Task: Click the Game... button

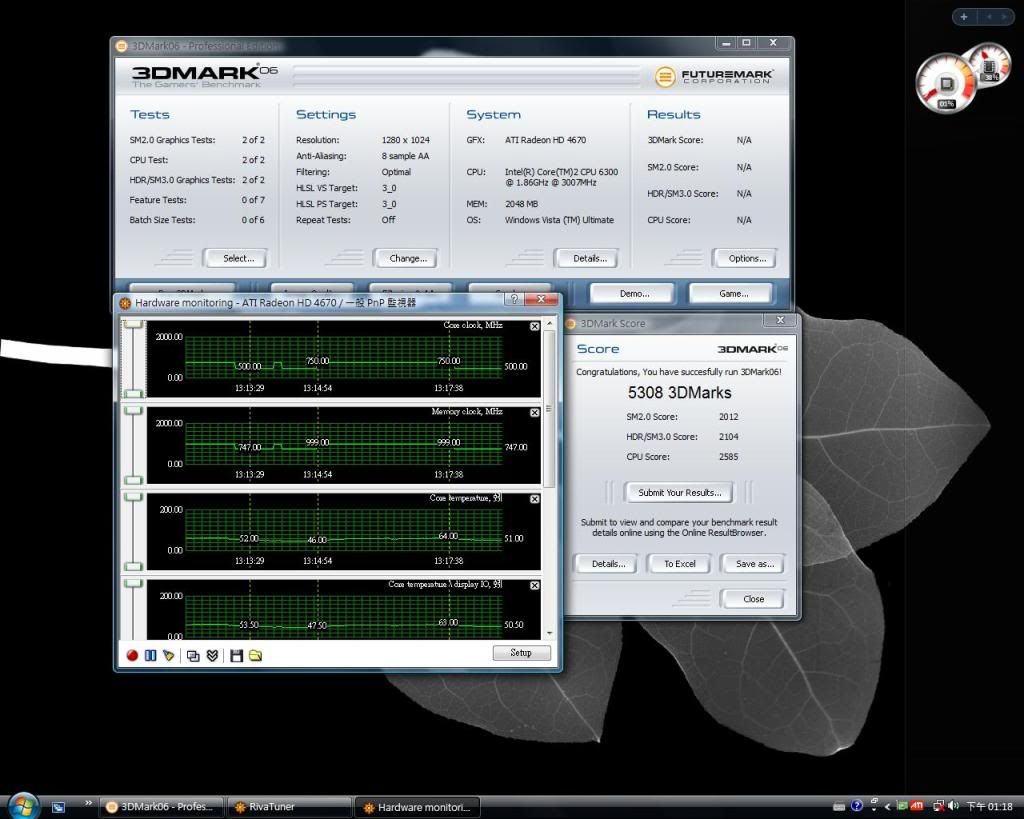Action: [x=731, y=294]
